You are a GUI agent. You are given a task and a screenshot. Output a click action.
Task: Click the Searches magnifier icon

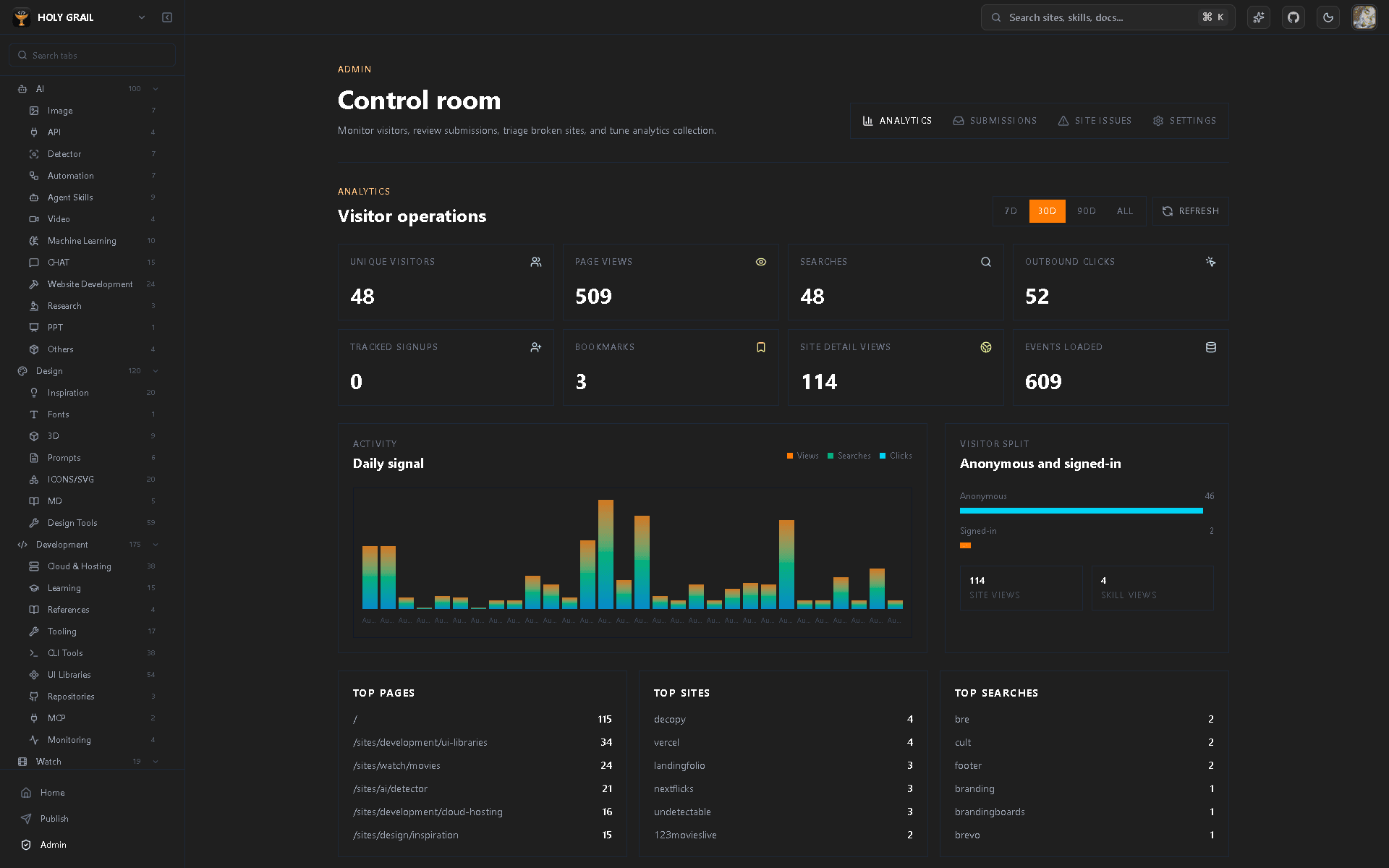[x=986, y=262]
